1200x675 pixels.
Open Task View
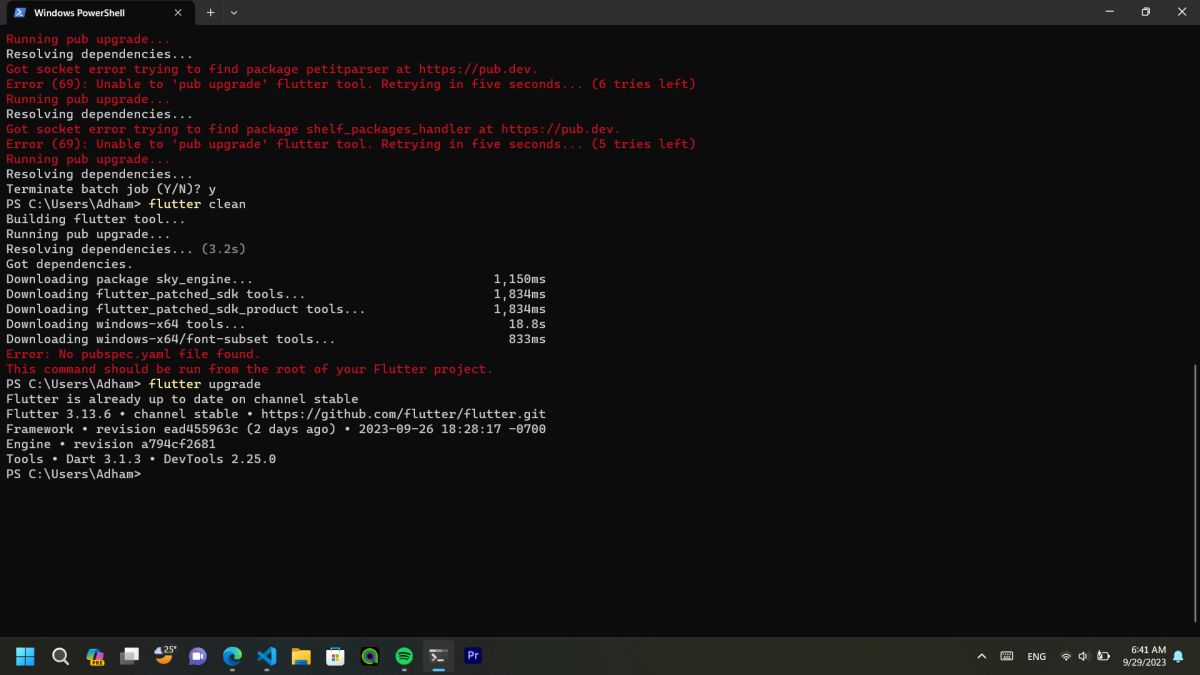click(x=129, y=656)
